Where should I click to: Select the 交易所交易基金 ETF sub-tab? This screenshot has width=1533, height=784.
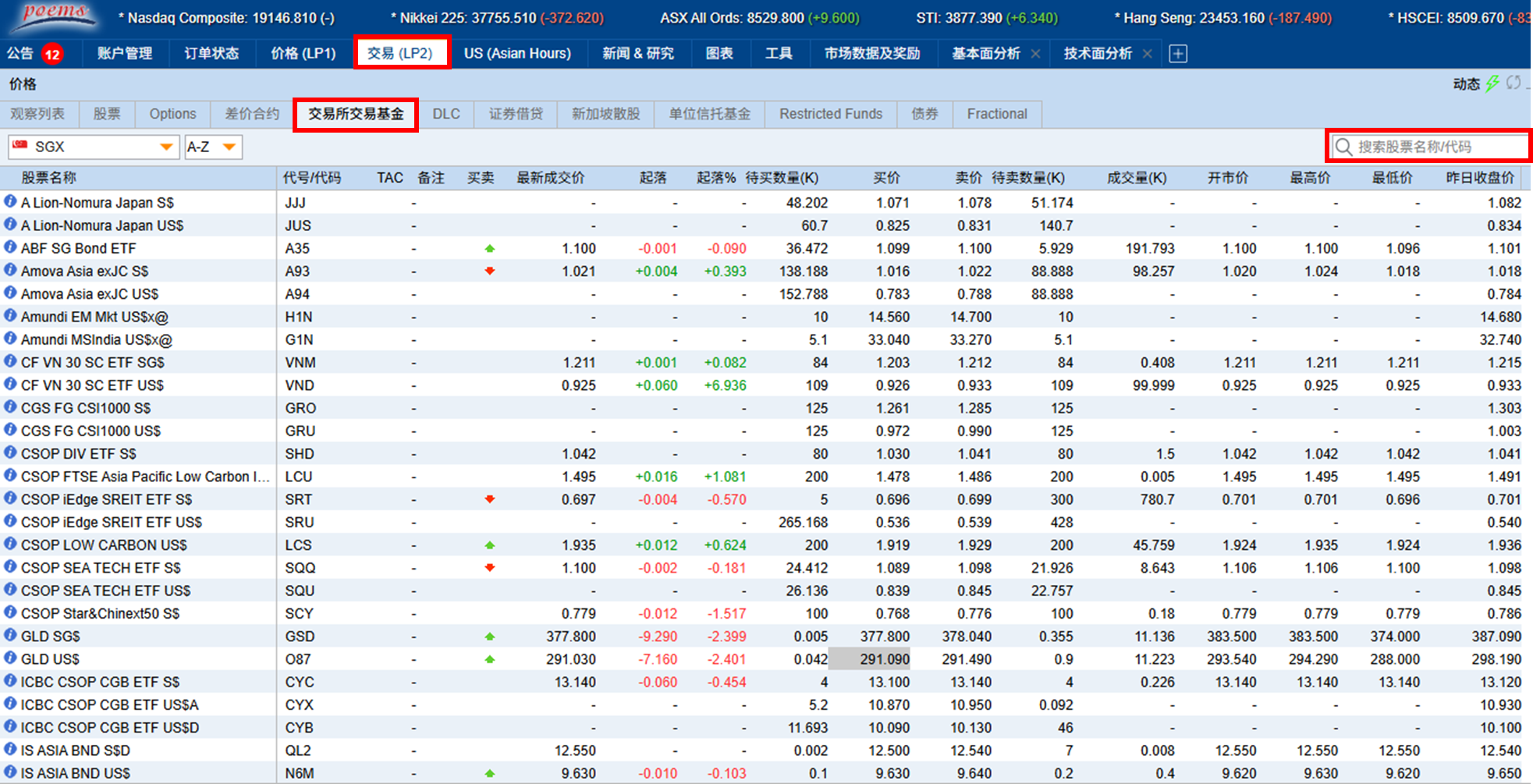coord(356,114)
